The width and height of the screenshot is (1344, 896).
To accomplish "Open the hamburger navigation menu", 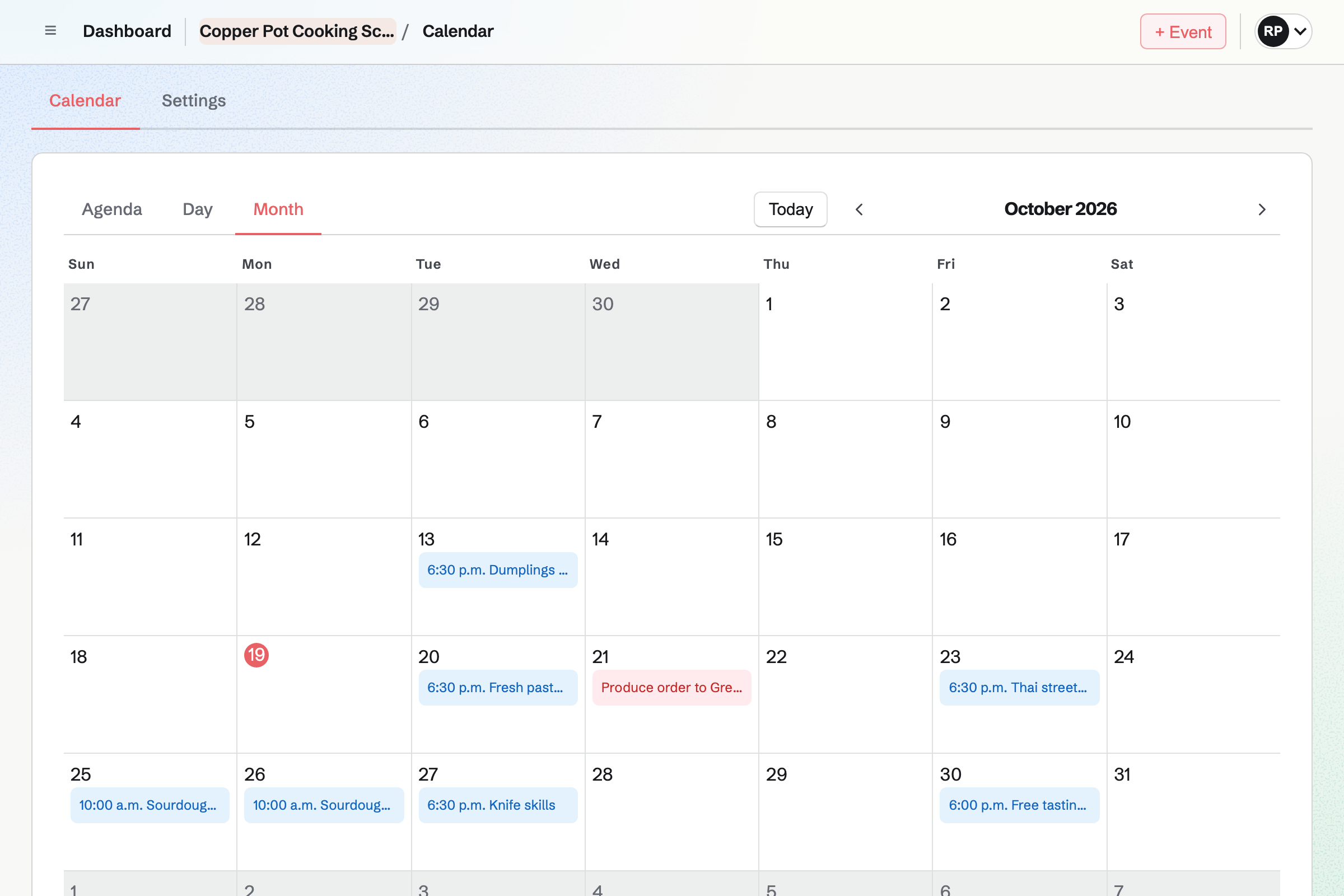I will point(50,31).
